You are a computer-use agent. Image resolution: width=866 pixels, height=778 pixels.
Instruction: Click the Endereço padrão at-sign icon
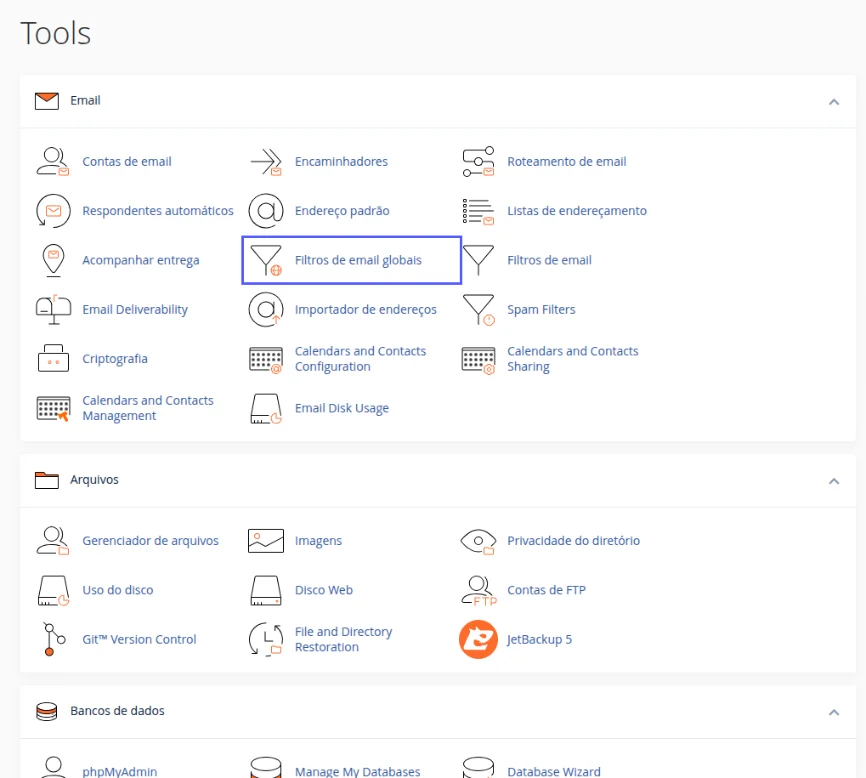tap(266, 211)
